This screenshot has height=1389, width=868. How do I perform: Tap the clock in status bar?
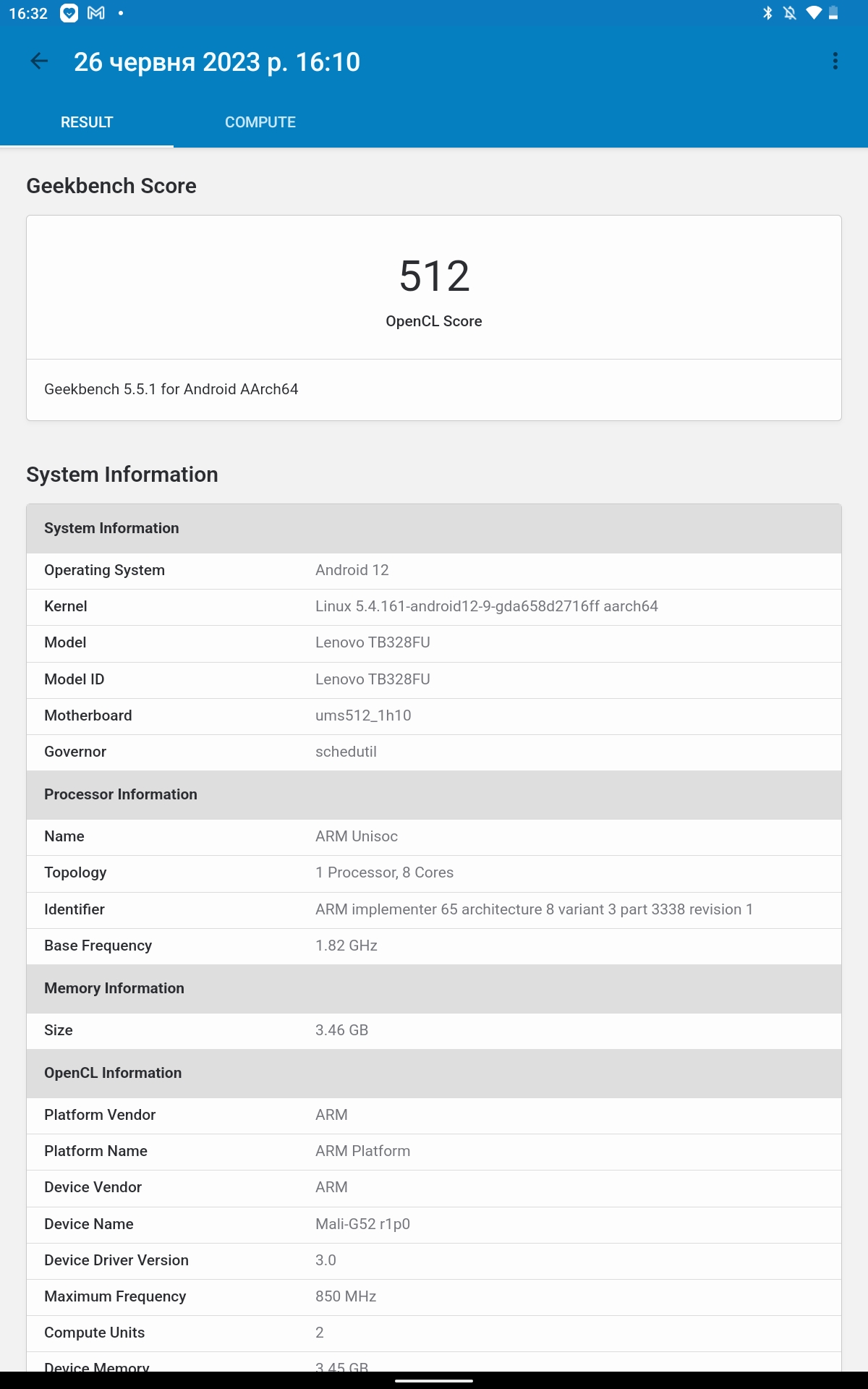(x=28, y=13)
